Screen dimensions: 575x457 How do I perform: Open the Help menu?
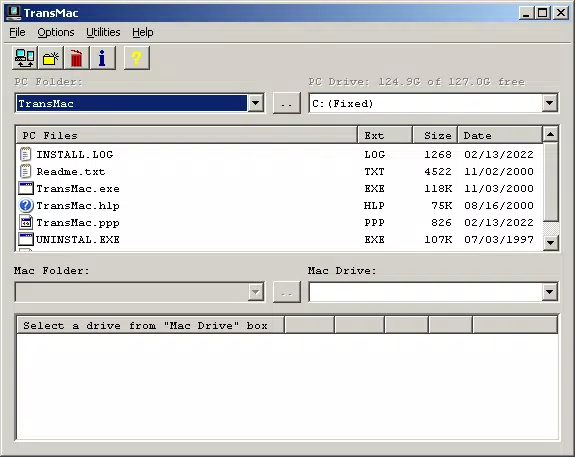point(143,32)
